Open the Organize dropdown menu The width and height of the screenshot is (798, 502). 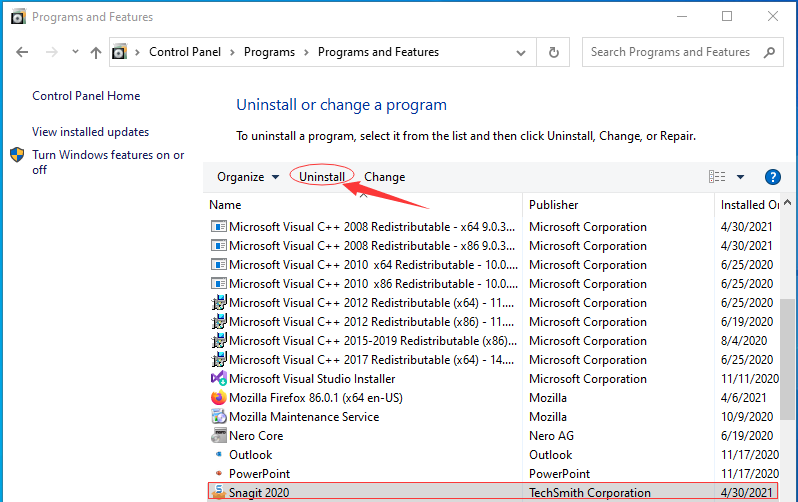tap(248, 177)
